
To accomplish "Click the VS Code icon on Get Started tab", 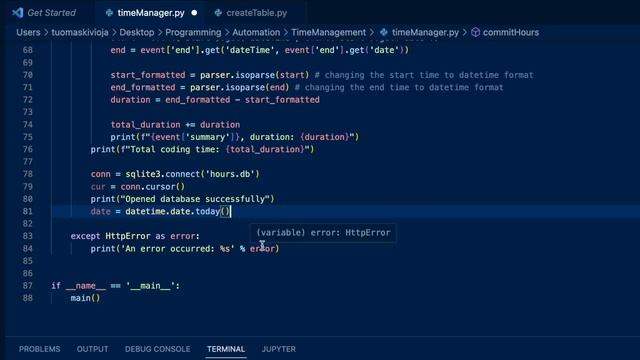I will click(18, 13).
